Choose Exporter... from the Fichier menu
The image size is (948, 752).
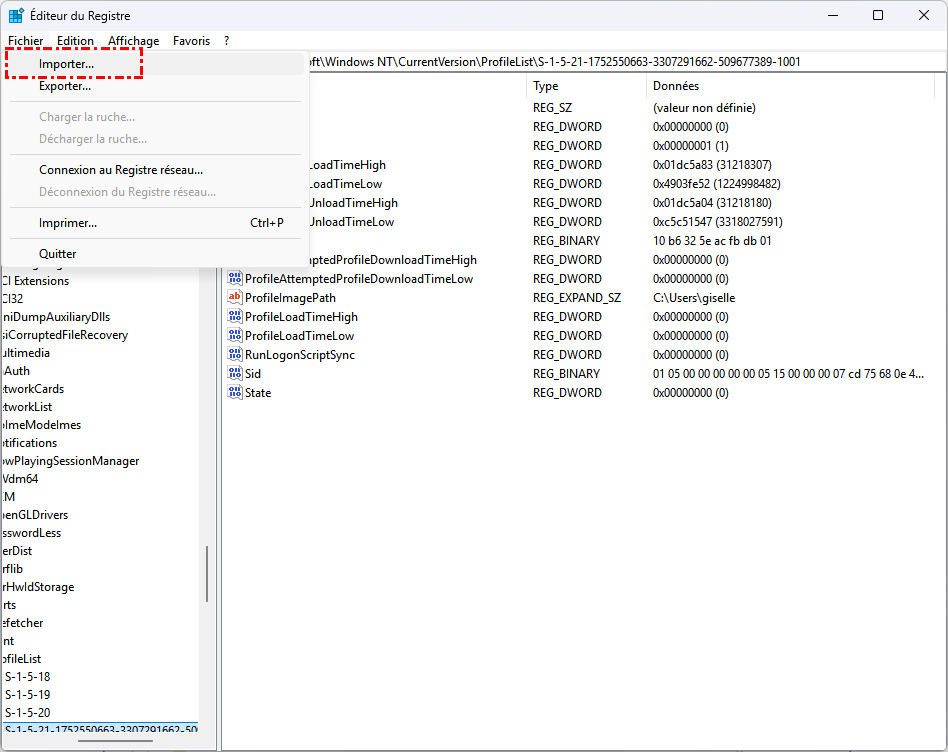(65, 86)
